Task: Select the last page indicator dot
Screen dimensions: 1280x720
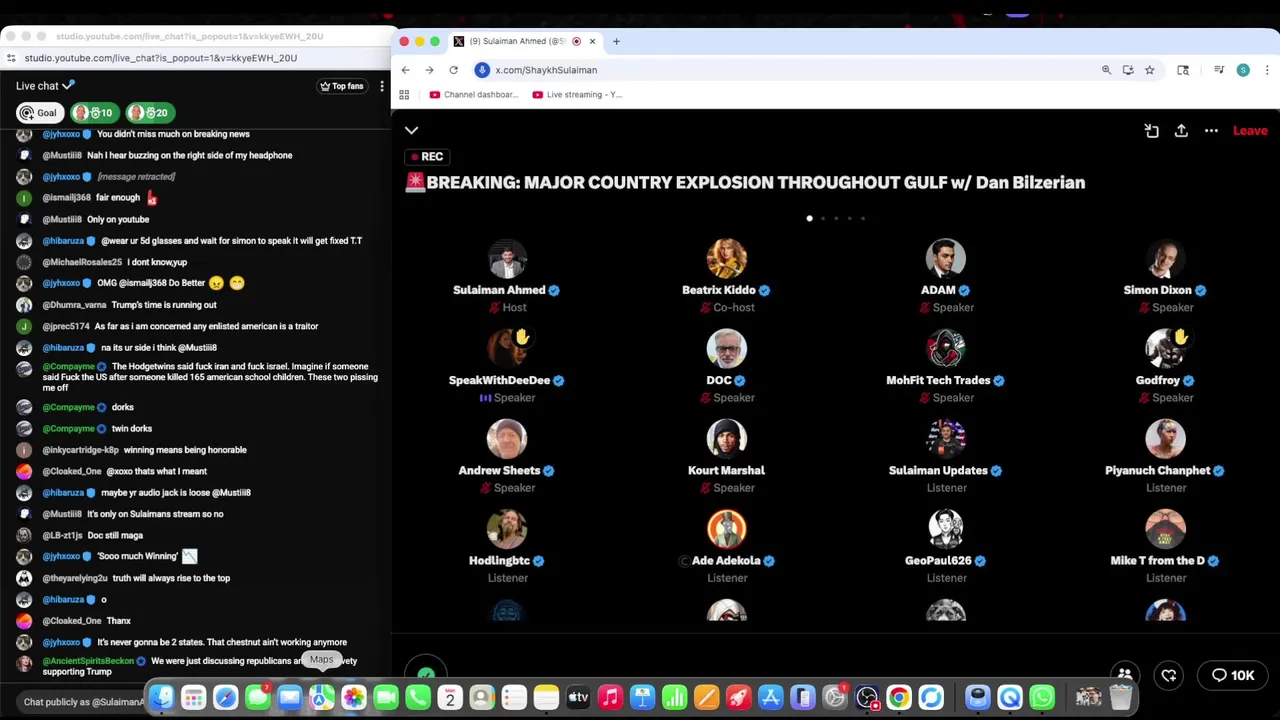Action: (863, 218)
